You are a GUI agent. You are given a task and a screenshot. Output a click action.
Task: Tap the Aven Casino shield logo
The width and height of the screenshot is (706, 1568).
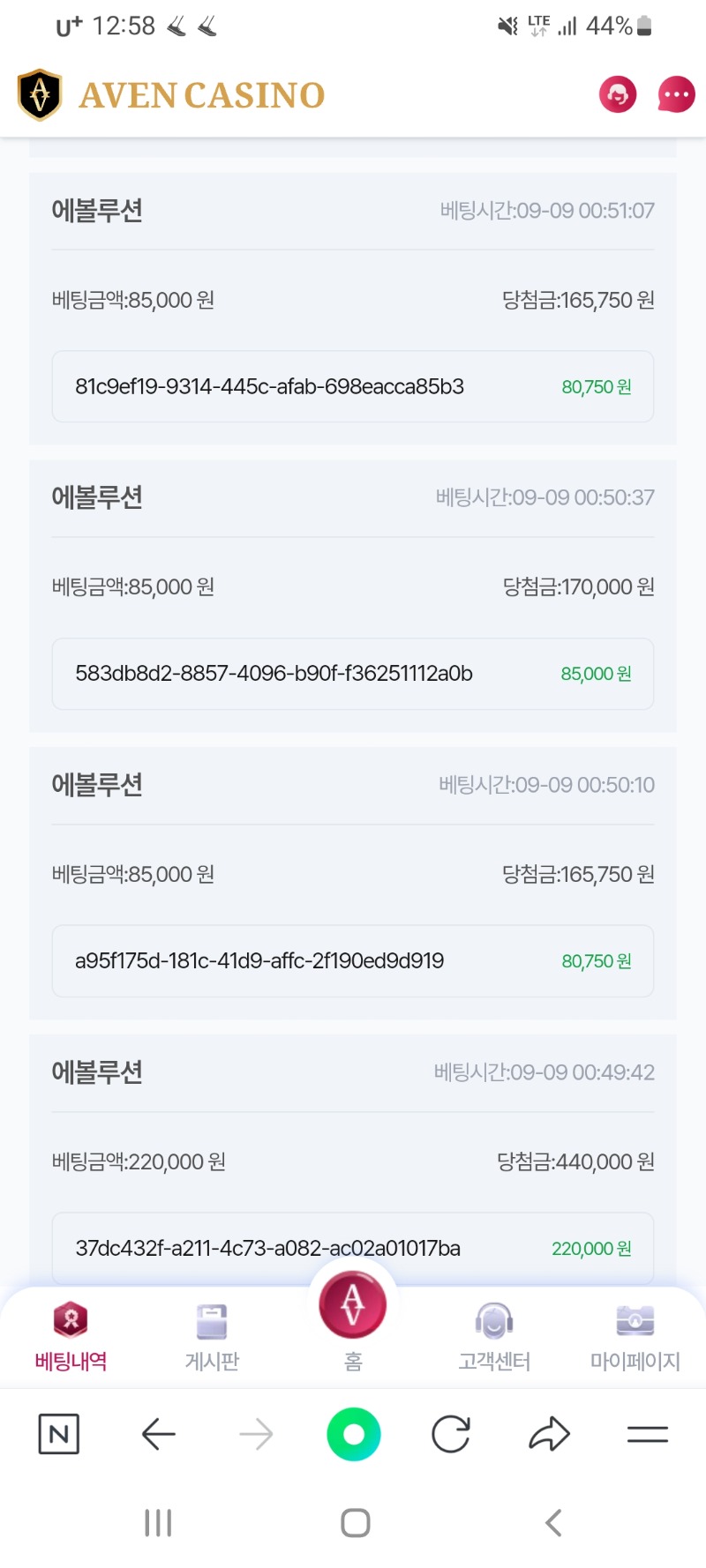tap(40, 94)
